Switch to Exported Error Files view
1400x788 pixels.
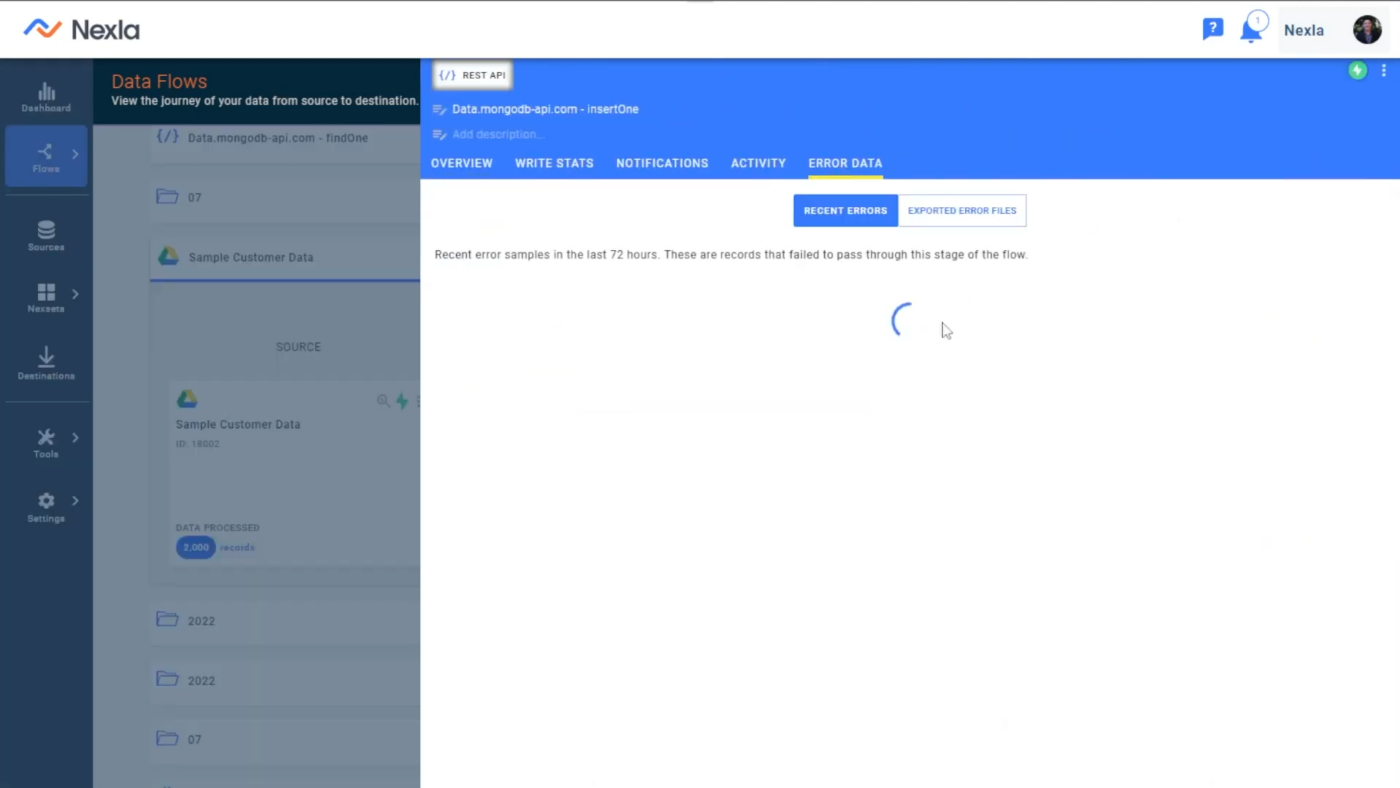click(961, 210)
